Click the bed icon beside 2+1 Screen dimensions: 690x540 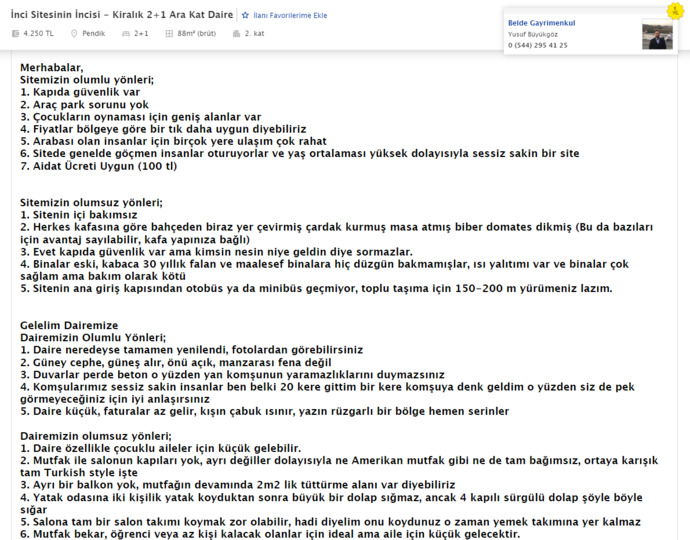tap(126, 33)
